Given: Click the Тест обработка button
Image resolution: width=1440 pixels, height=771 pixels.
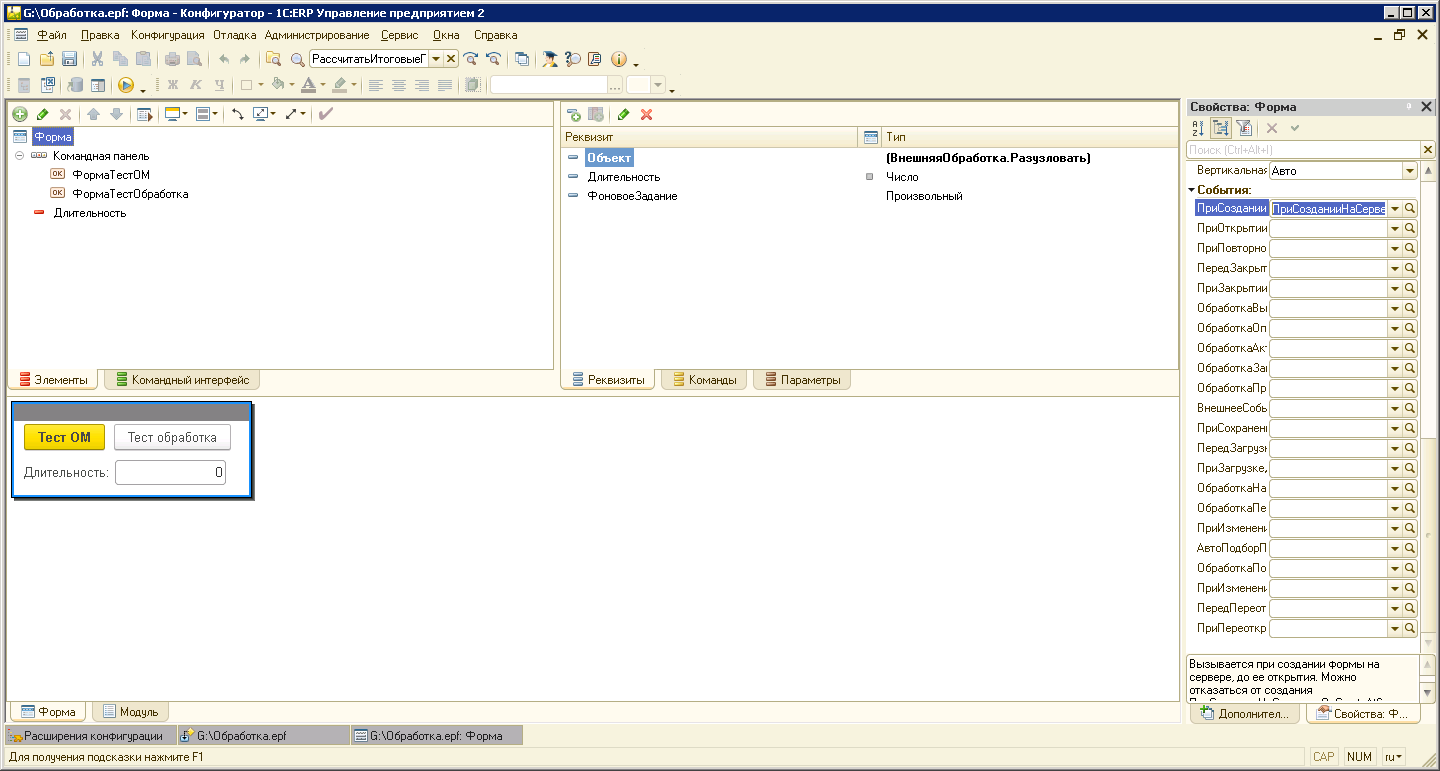Looking at the screenshot, I should coord(172,437).
